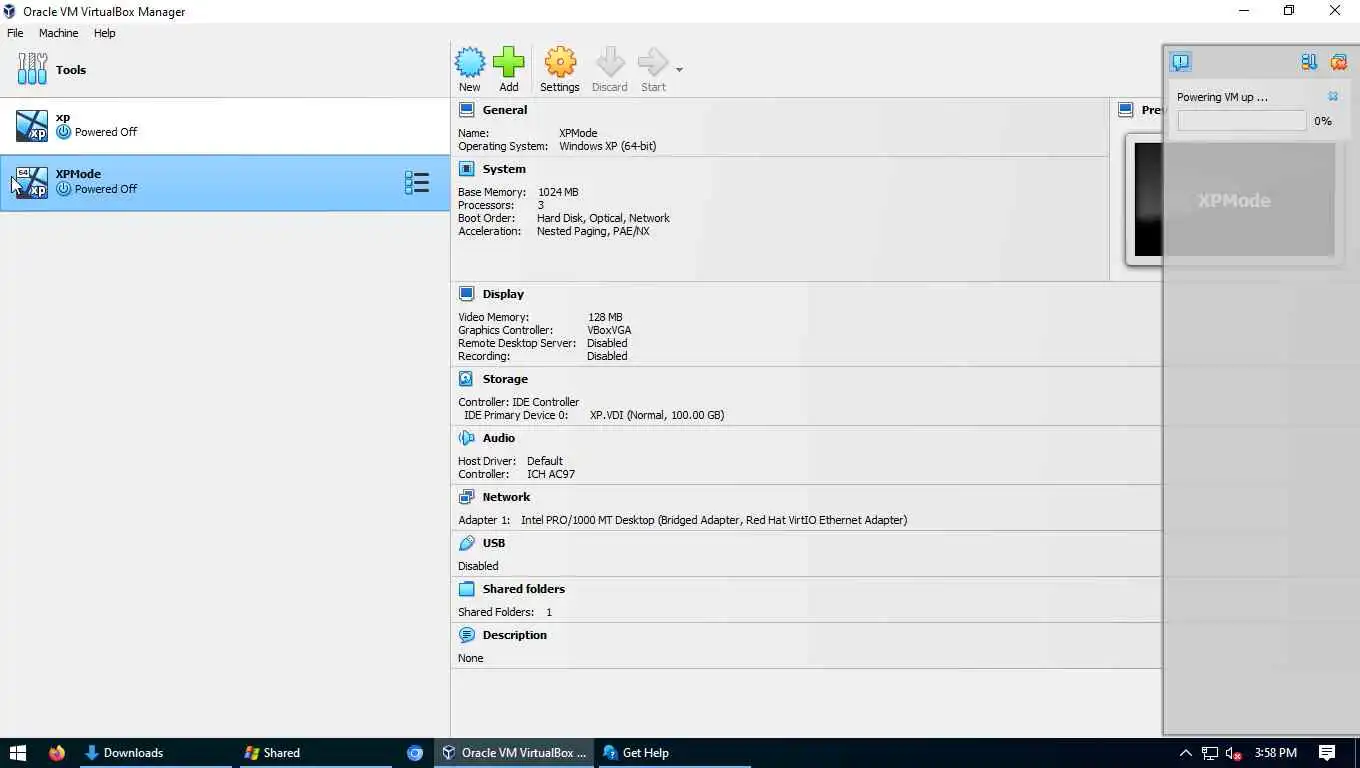1360x768 pixels.
Task: Click the Nested Paging, PAE/NX acceleration text
Action: 593,231
